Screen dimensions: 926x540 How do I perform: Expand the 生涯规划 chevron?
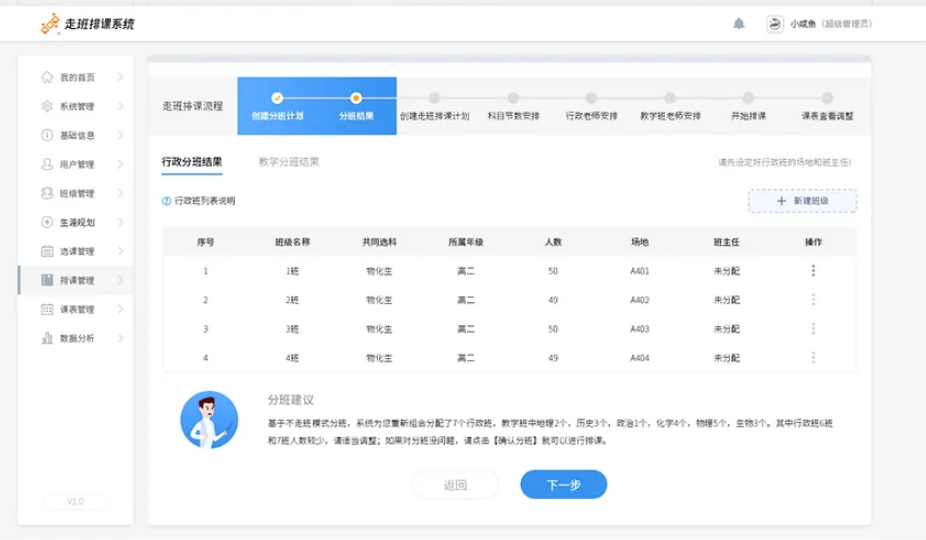click(x=120, y=222)
